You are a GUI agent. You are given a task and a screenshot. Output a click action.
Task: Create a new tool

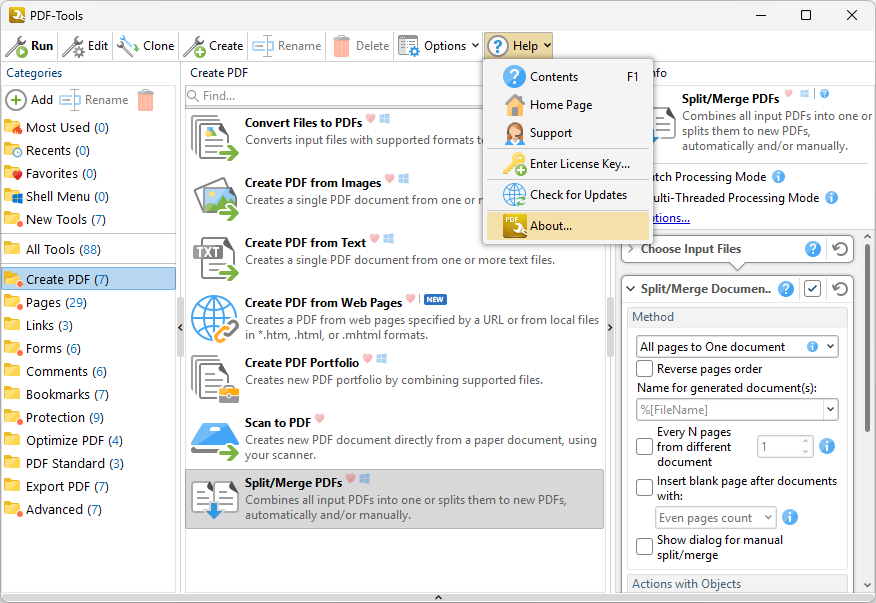(213, 46)
